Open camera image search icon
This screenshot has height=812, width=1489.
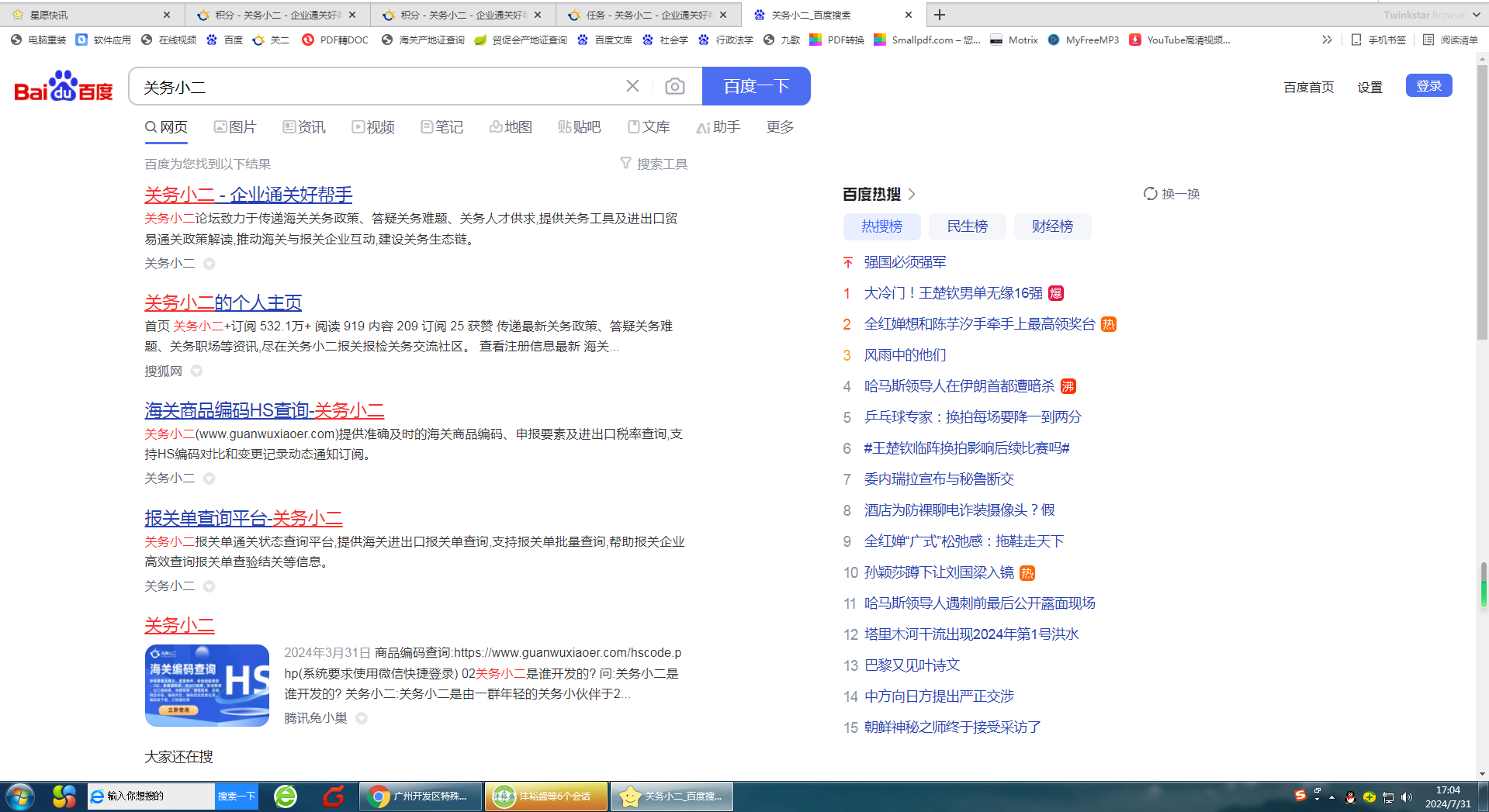point(675,86)
